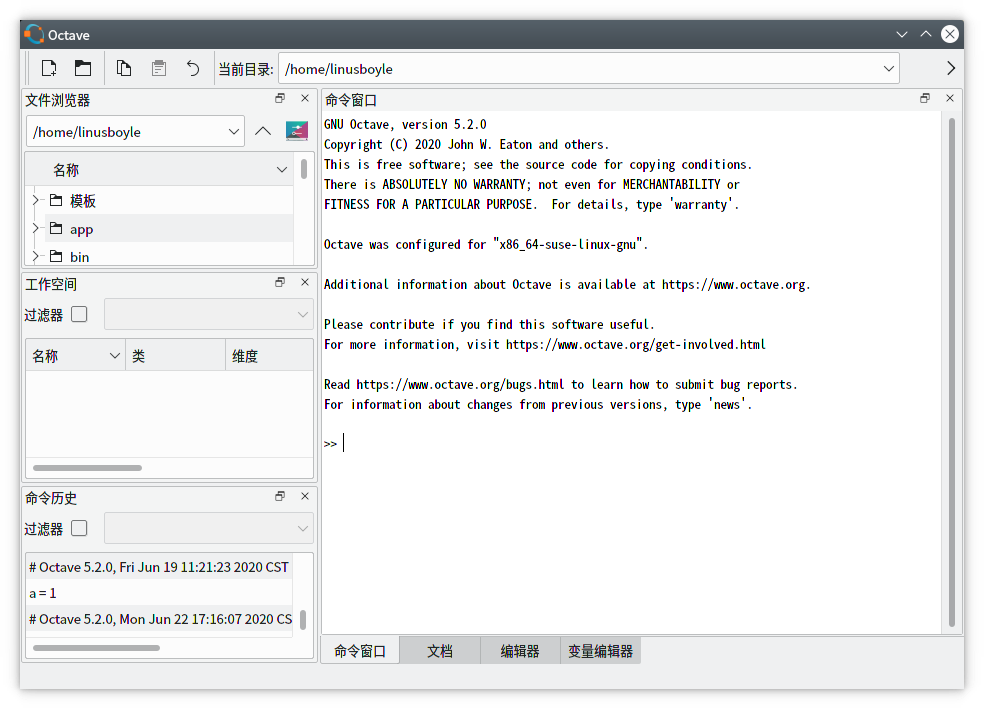Click the window title bar down-arrow menu
This screenshot has height=709, width=984.
(902, 34)
